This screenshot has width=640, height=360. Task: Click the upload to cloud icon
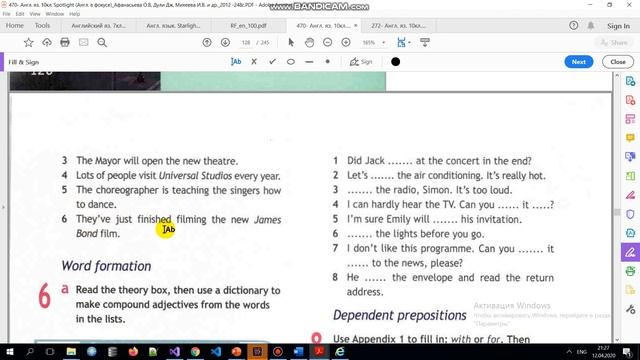coord(47,42)
